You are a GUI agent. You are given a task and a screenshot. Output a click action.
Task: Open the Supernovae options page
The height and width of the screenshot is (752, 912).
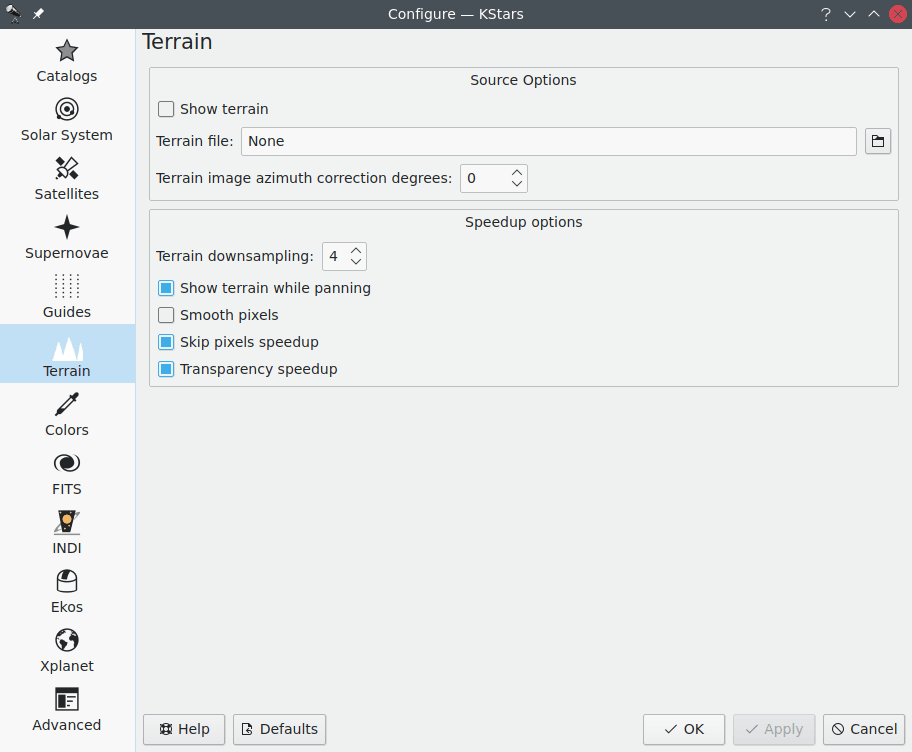(67, 237)
